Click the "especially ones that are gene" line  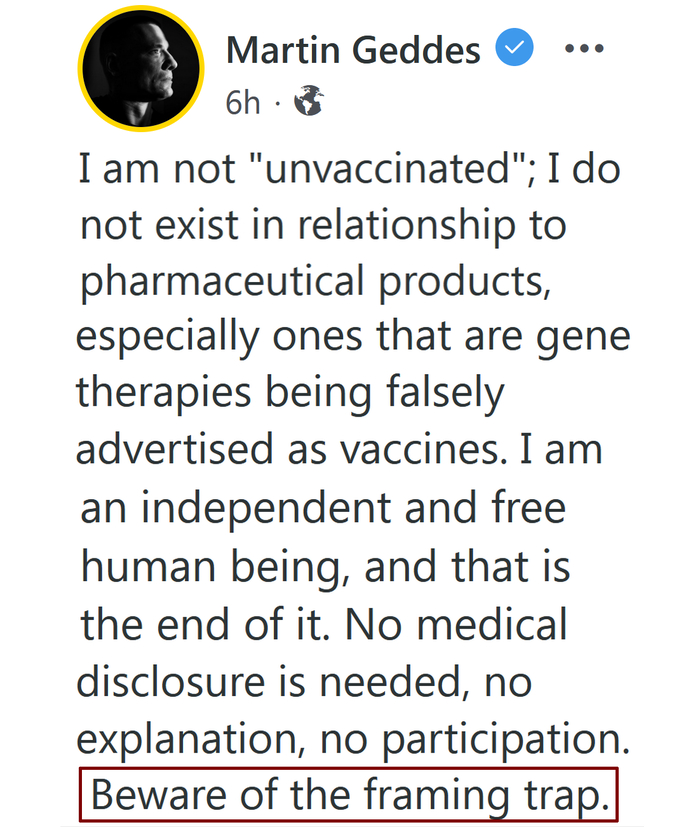353,338
